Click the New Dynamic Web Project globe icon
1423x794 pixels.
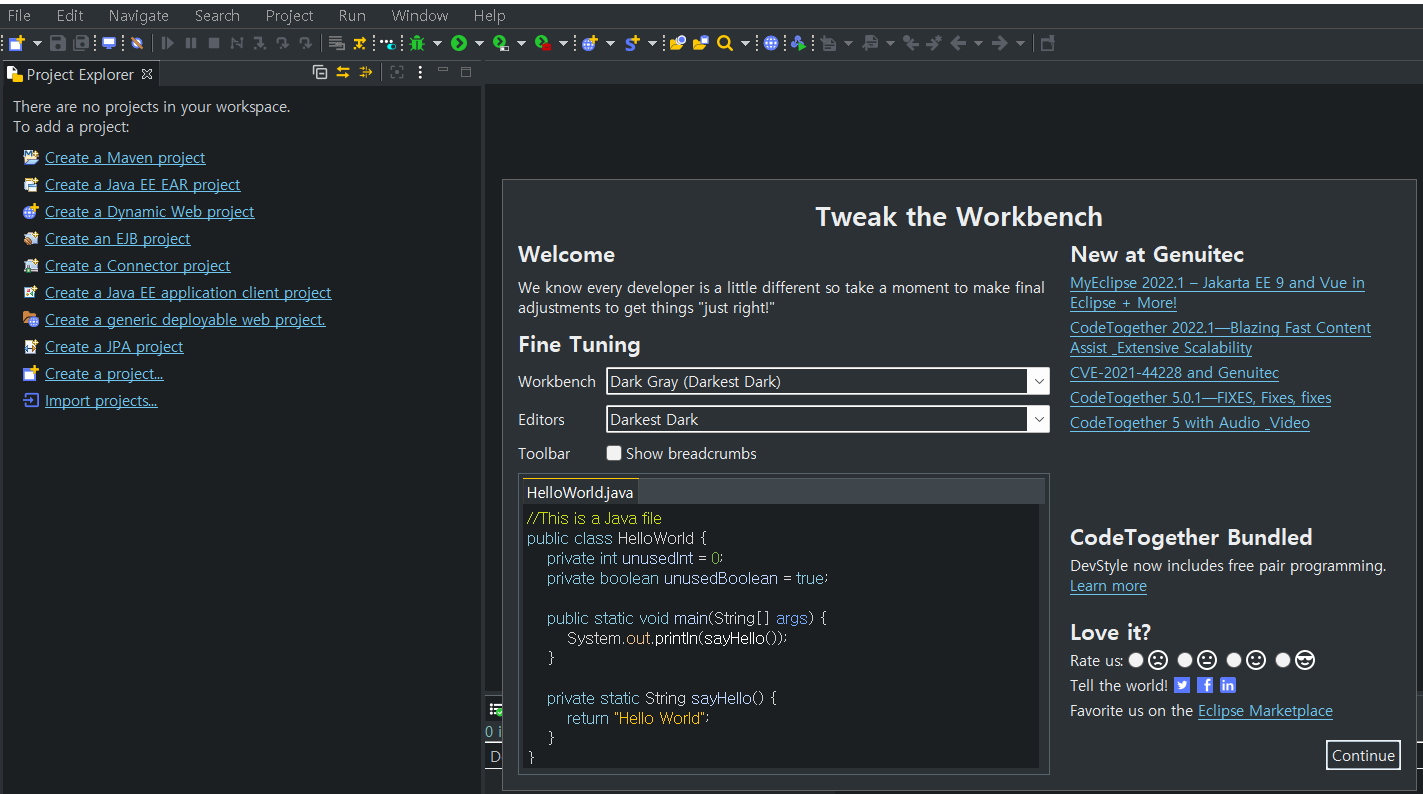[x=589, y=43]
